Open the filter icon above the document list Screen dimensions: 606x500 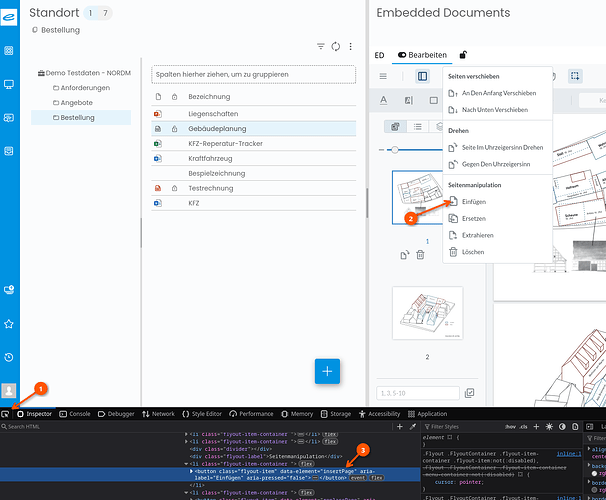click(x=320, y=46)
